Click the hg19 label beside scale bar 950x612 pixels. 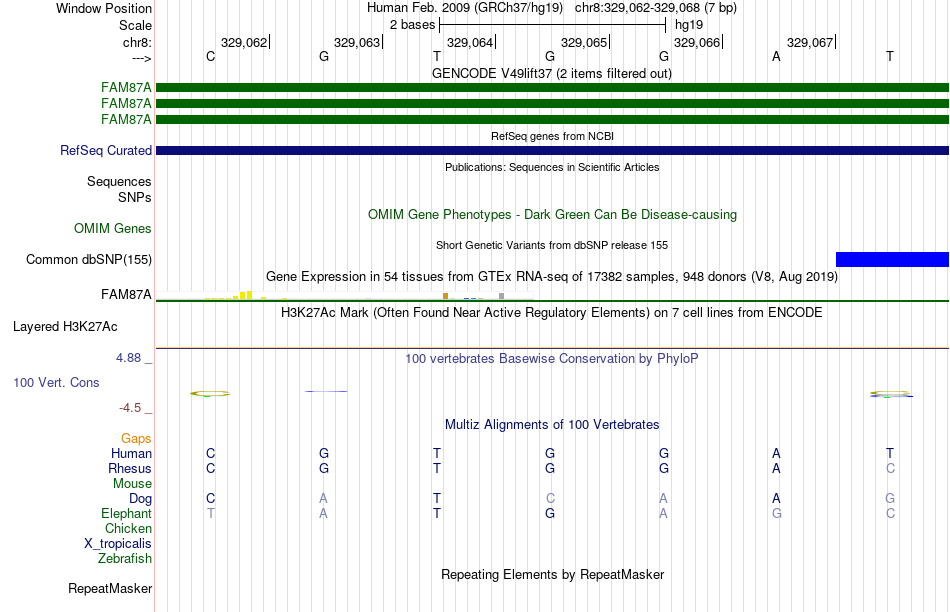pyautogui.click(x=689, y=25)
